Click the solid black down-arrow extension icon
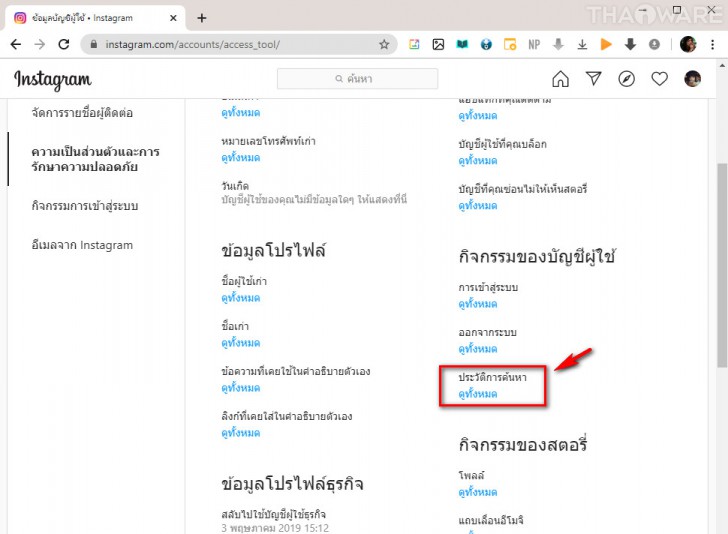The width and height of the screenshot is (728, 534). click(630, 45)
